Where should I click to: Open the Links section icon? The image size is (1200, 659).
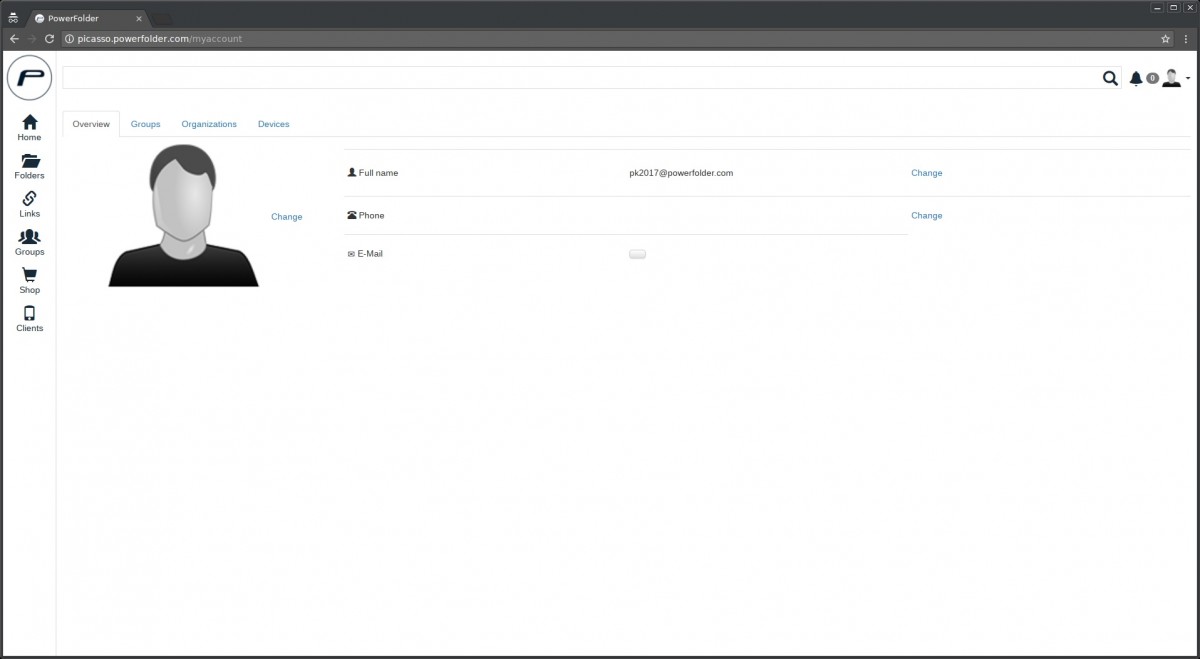[x=29, y=198]
